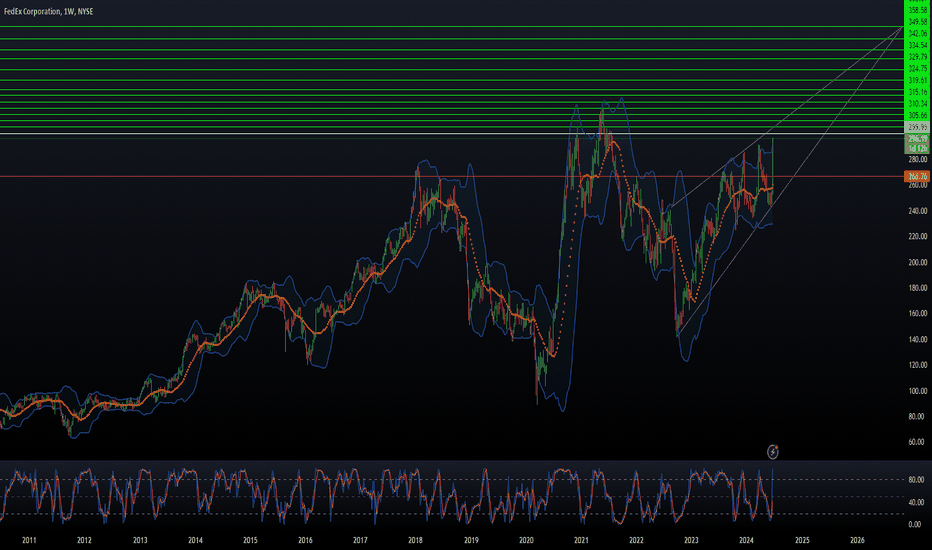Image resolution: width=932 pixels, height=550 pixels.
Task: Click the 329.79 green price label
Action: [918, 57]
